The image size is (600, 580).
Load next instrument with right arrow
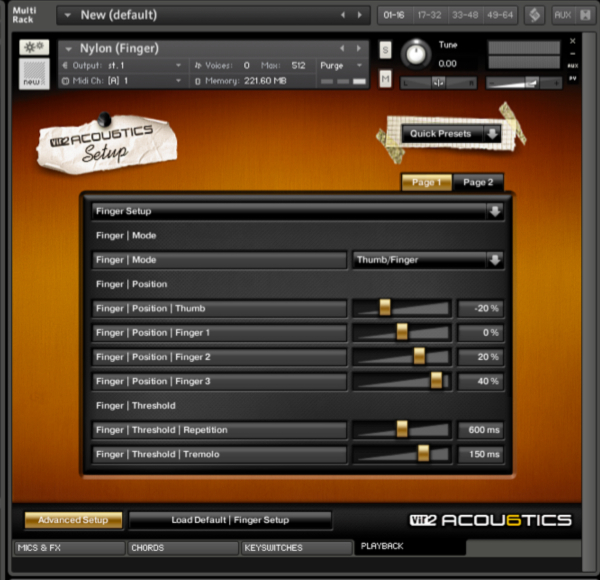(359, 48)
